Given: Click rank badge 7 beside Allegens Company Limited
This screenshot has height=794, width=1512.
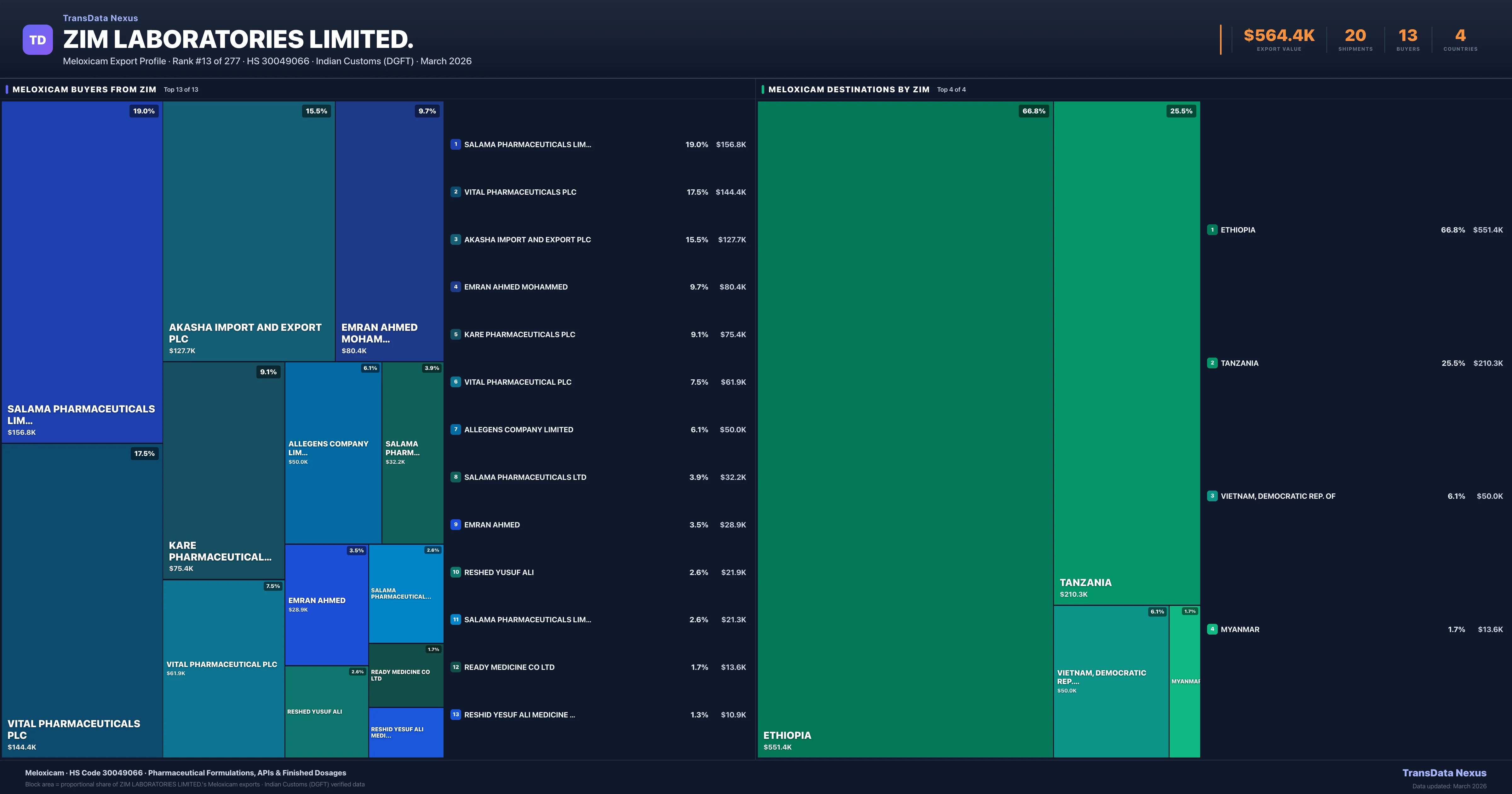Looking at the screenshot, I should coord(455,429).
